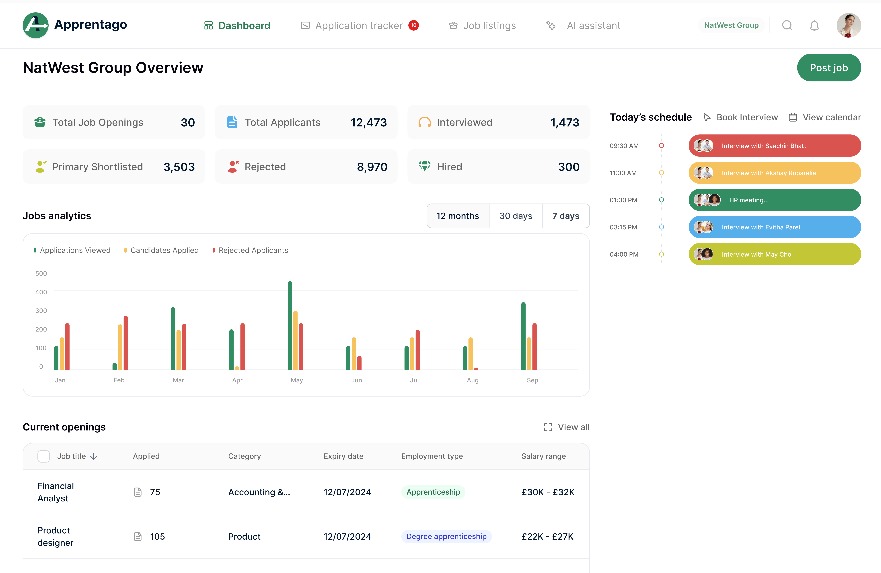
Task: Click the Expiry date column header
Action: (343, 456)
